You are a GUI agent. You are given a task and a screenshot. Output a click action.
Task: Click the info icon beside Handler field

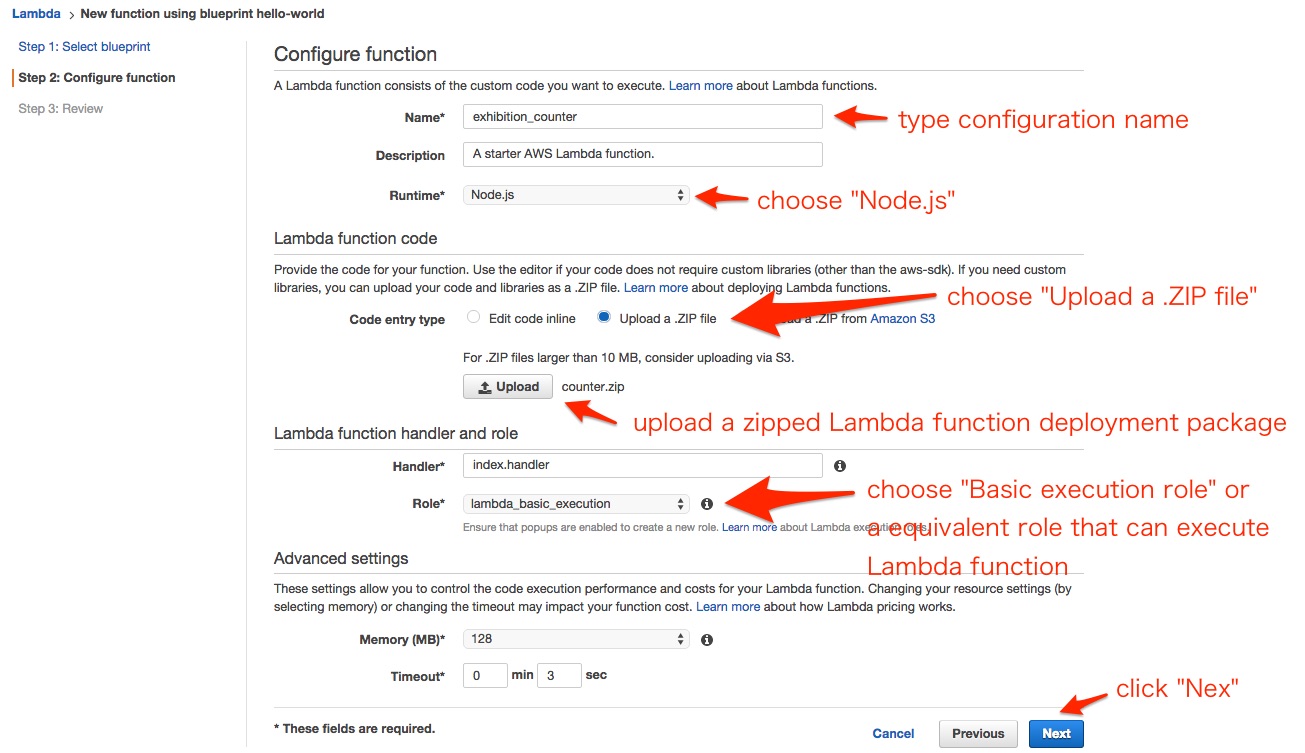(840, 466)
